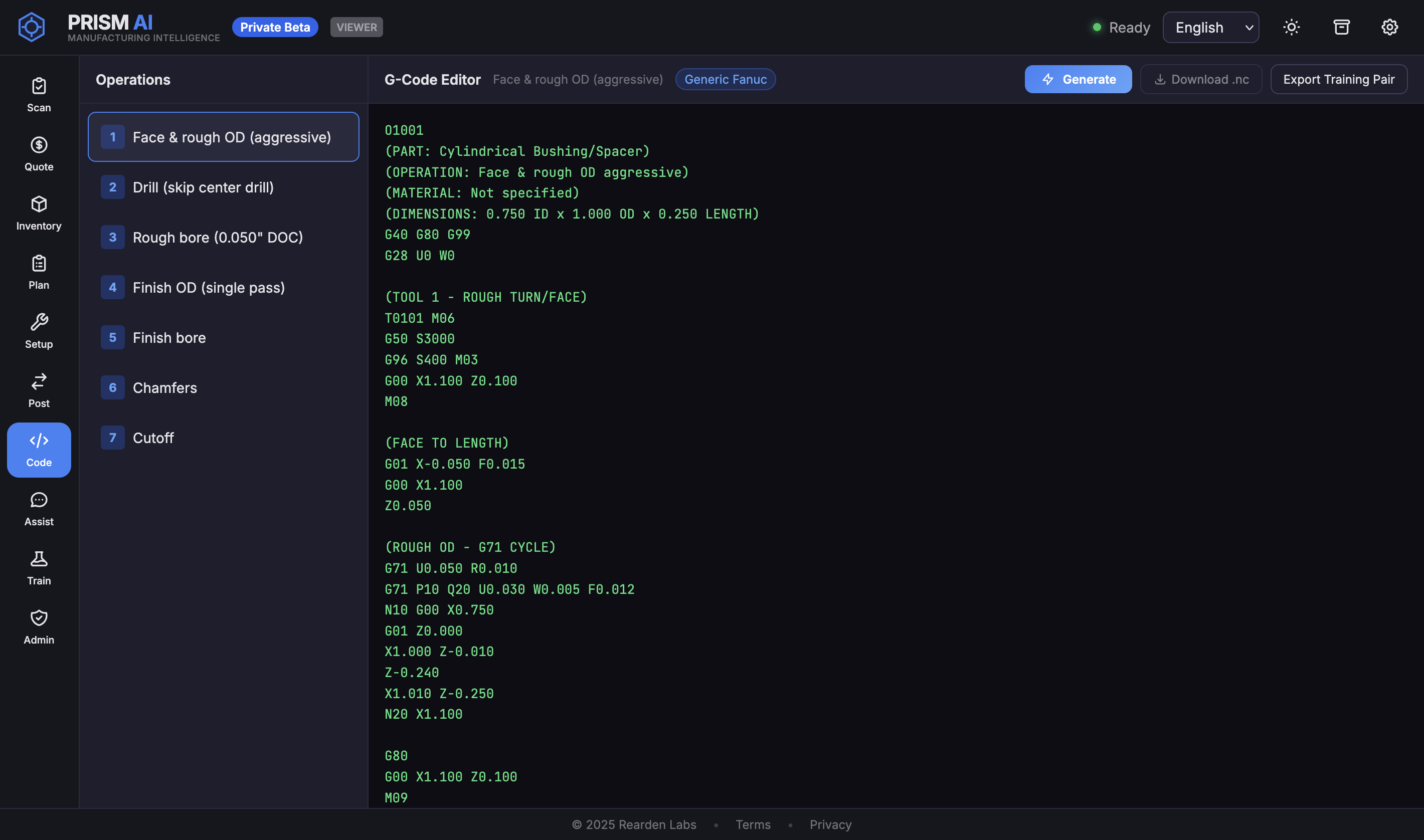Toggle light/dark theme sun icon
The height and width of the screenshot is (840, 1424).
click(x=1291, y=27)
